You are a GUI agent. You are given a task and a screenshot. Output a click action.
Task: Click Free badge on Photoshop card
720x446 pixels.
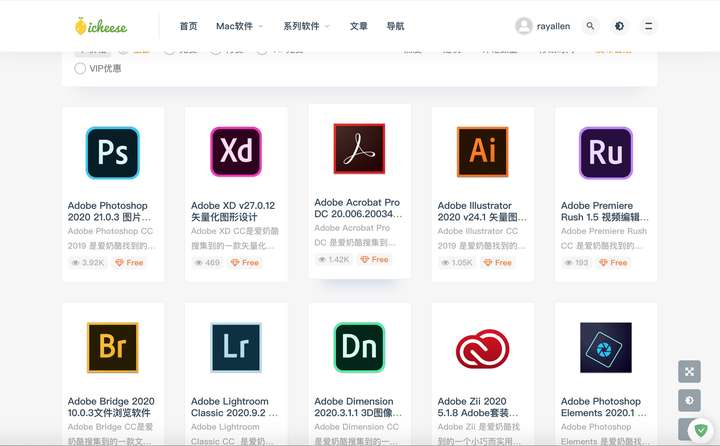129,263
